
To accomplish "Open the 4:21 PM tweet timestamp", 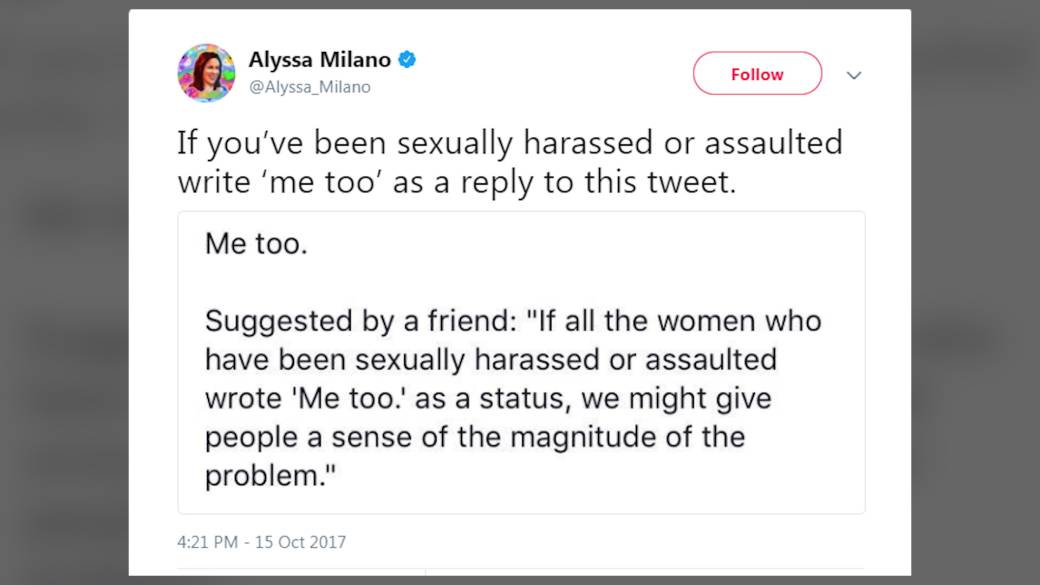I will (x=207, y=542).
